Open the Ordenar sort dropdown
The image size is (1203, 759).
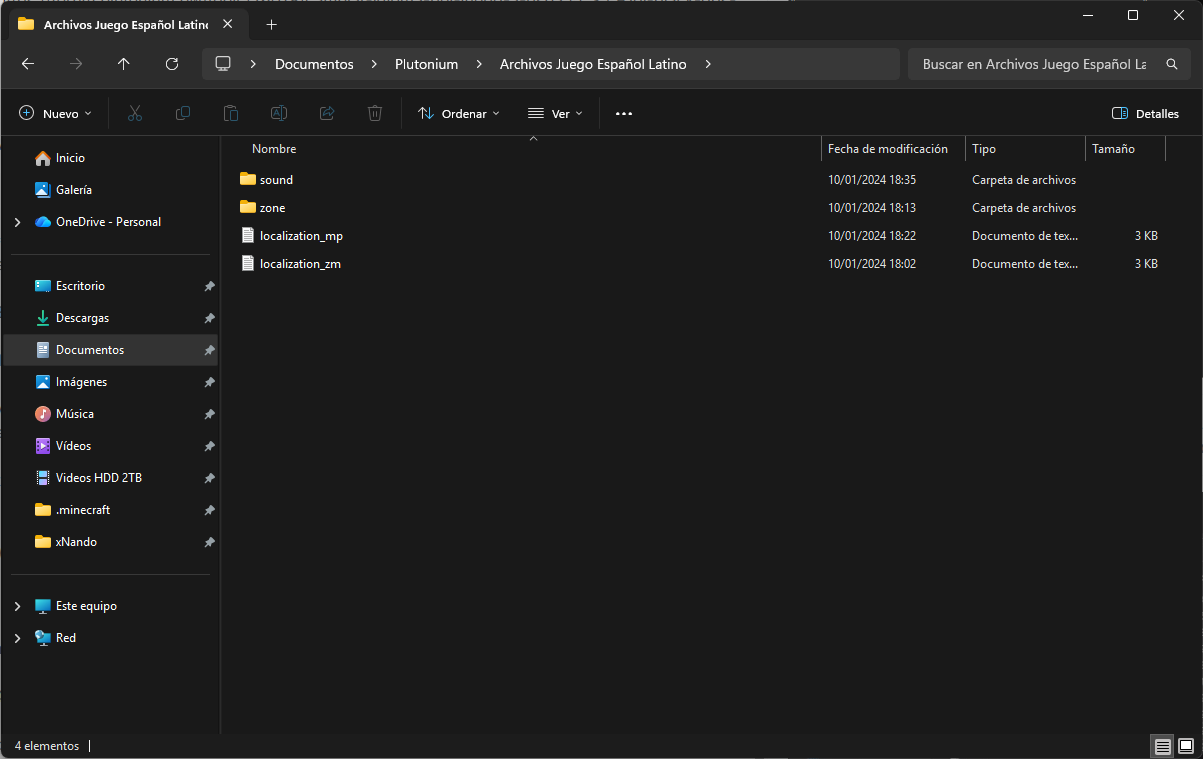(459, 114)
